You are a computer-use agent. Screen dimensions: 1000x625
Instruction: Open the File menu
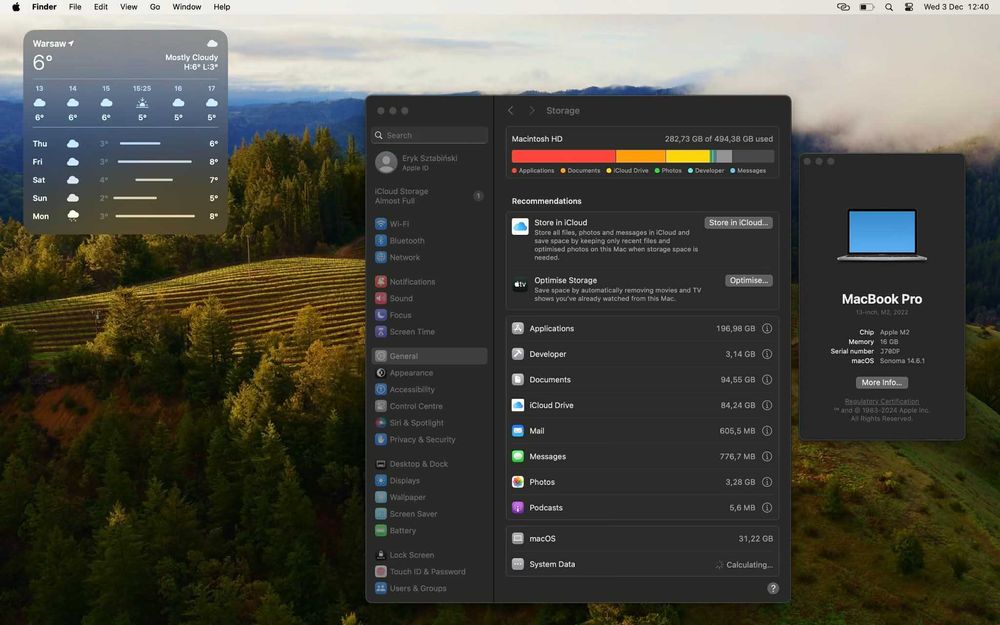75,7
